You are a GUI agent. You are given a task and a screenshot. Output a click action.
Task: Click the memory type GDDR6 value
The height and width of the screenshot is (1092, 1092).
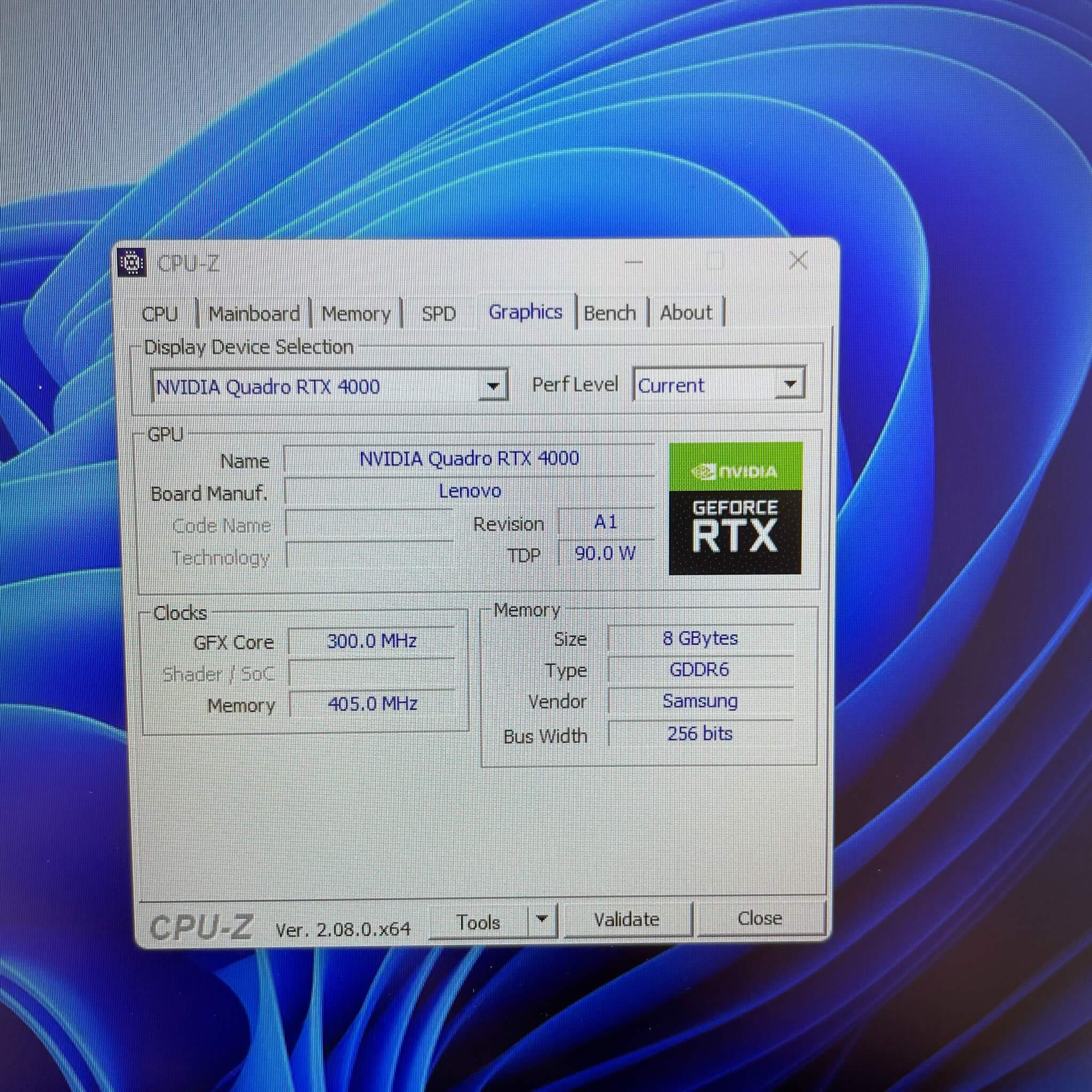[700, 670]
